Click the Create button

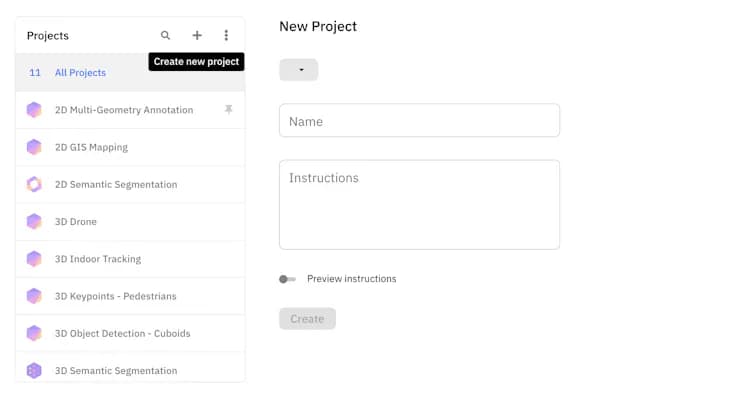(308, 319)
